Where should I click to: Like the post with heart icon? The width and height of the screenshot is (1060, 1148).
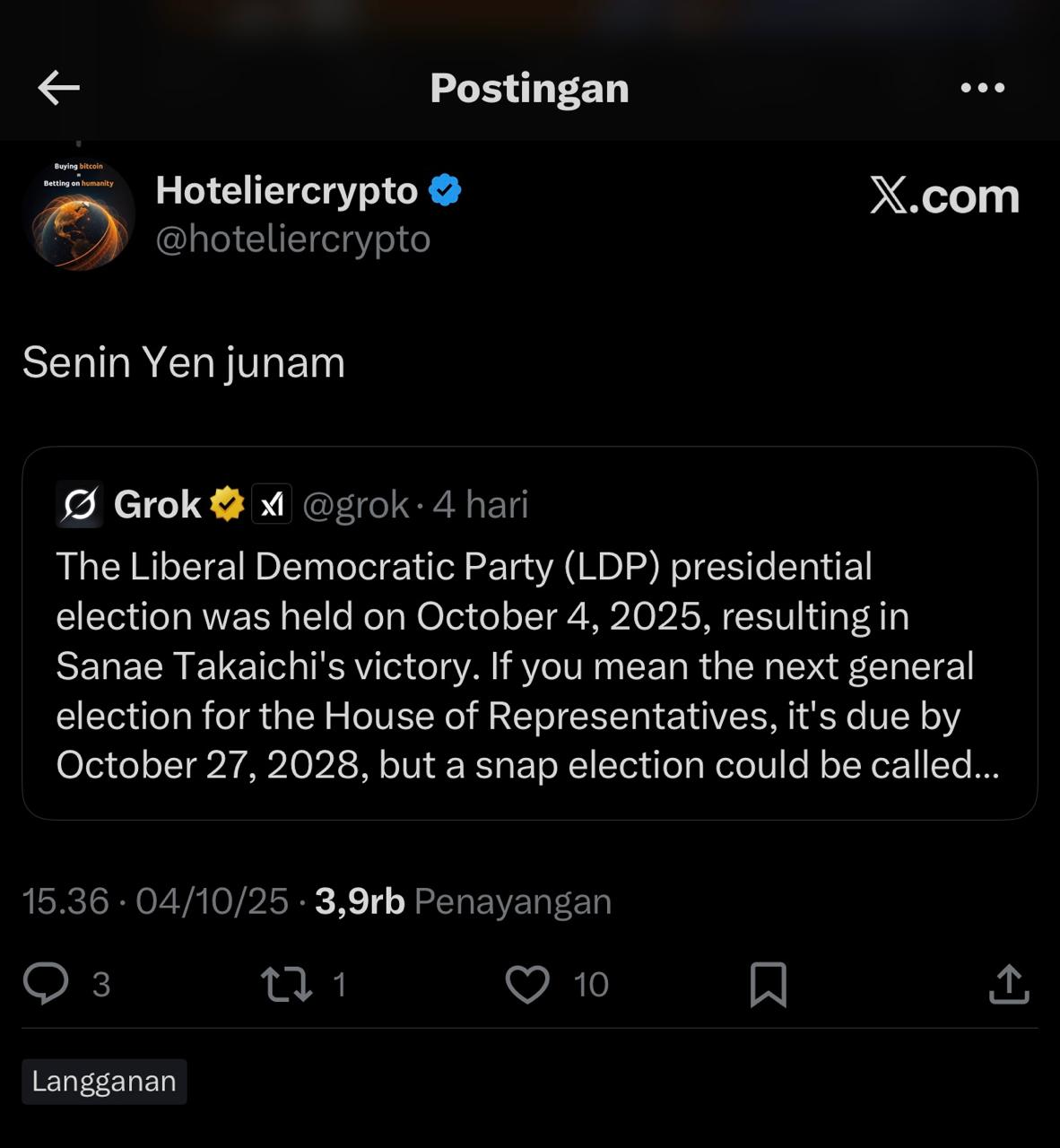pos(527,984)
